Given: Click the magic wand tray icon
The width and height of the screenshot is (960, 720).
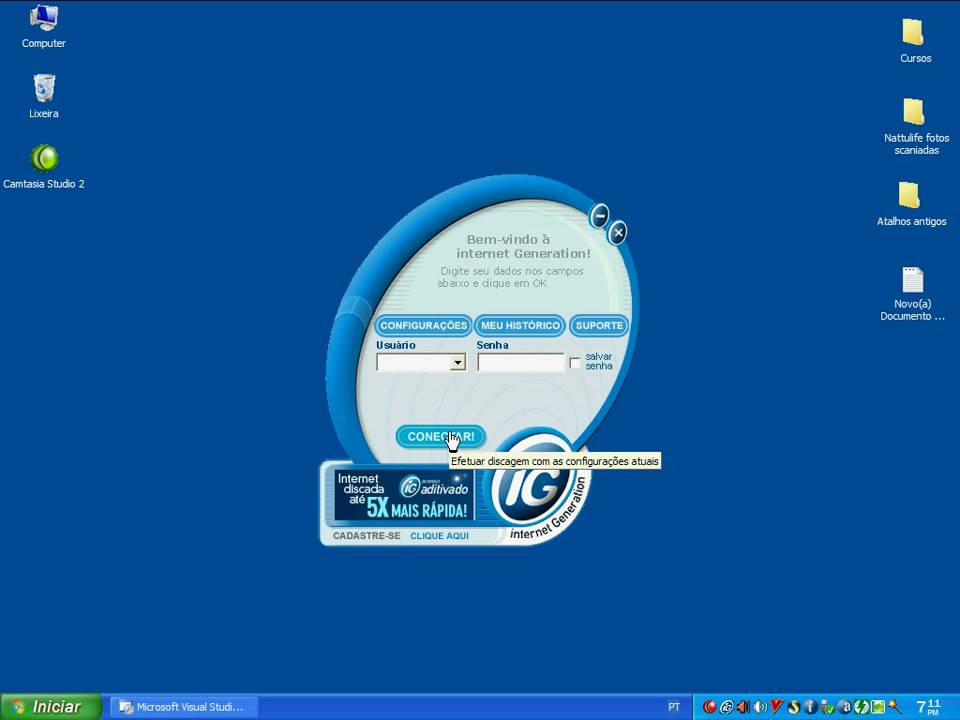Looking at the screenshot, I should (x=895, y=707).
